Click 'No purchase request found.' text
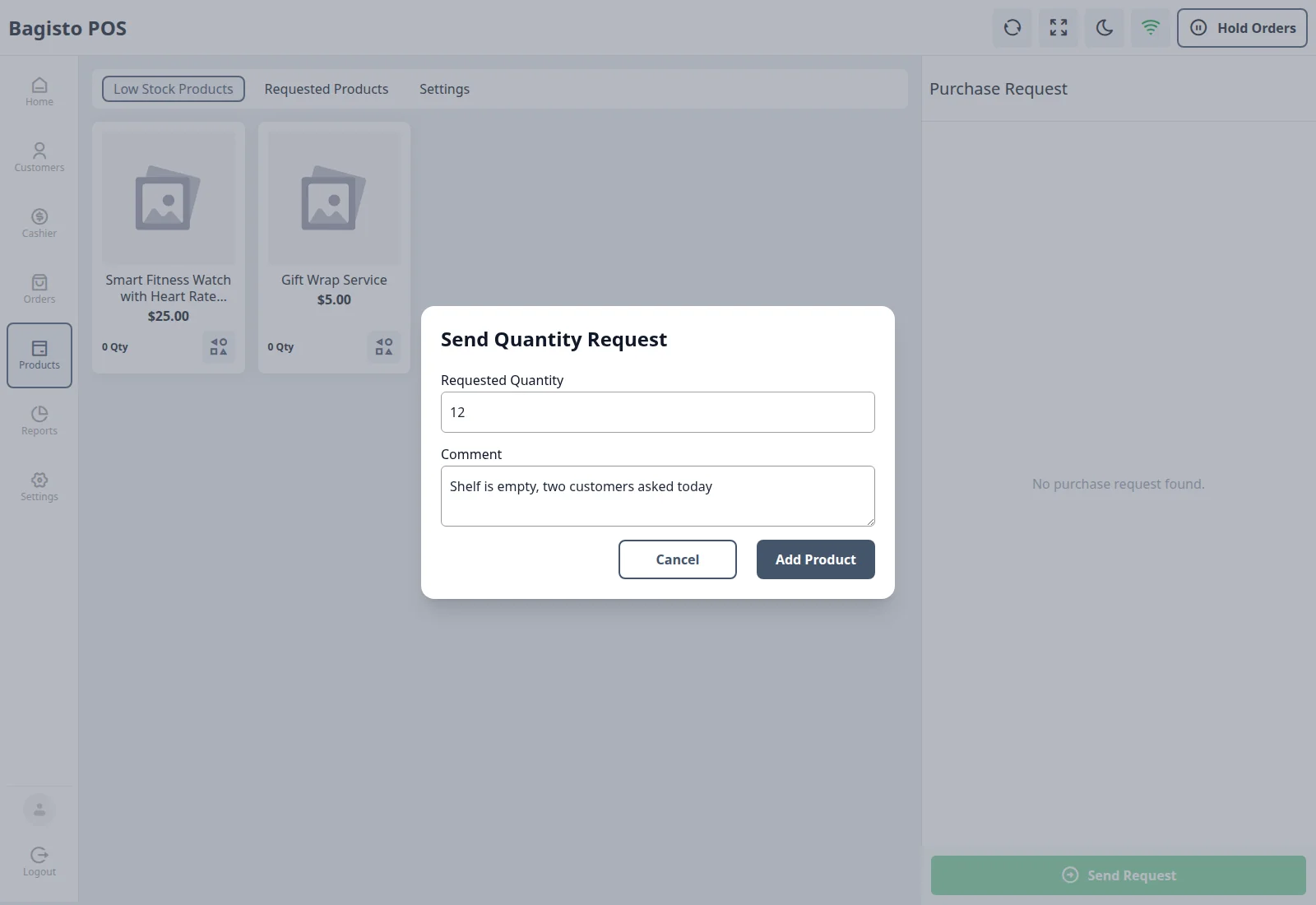This screenshot has width=1316, height=905. [x=1119, y=484]
